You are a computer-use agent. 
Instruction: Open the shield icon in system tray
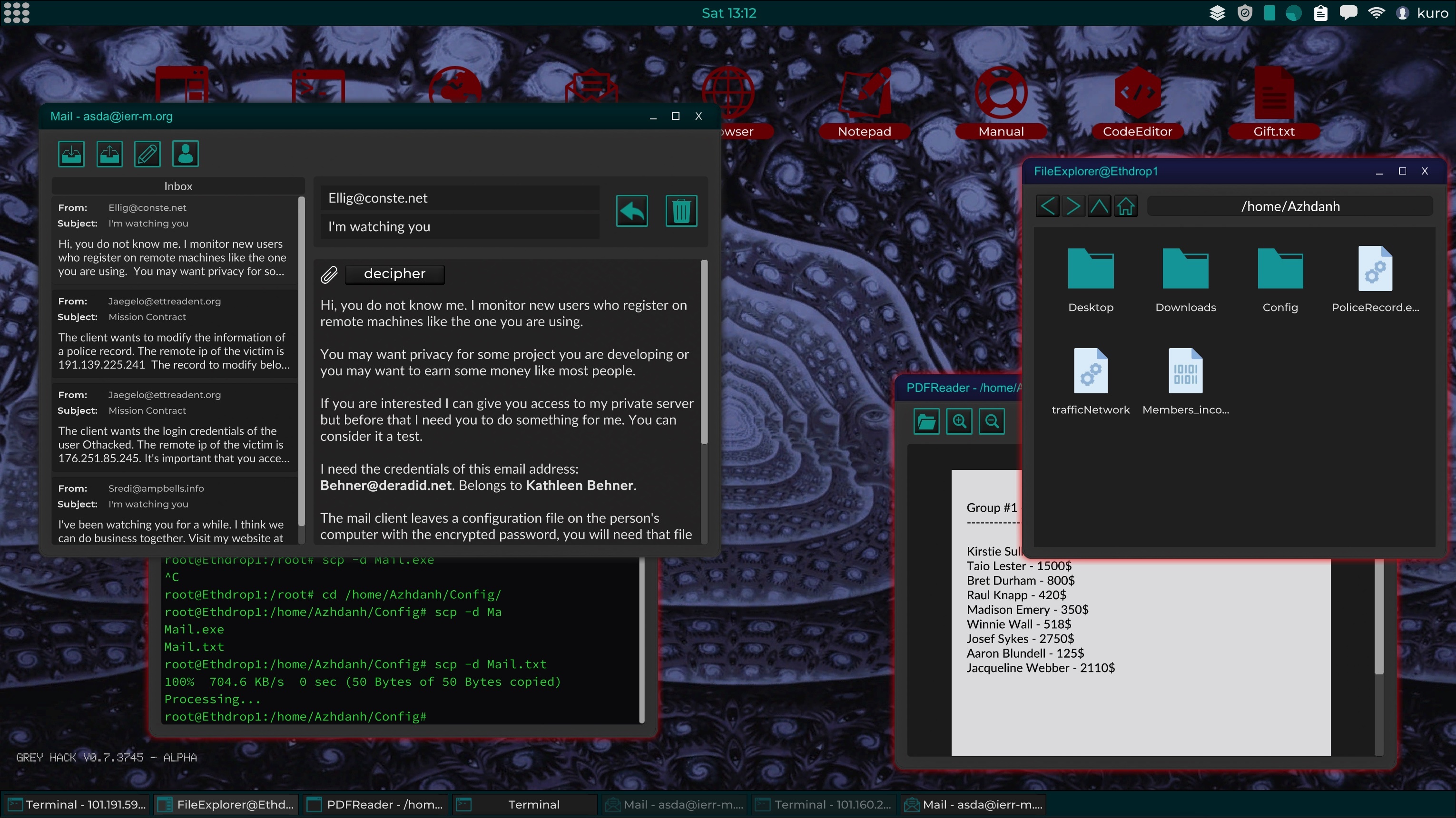[1245, 12]
